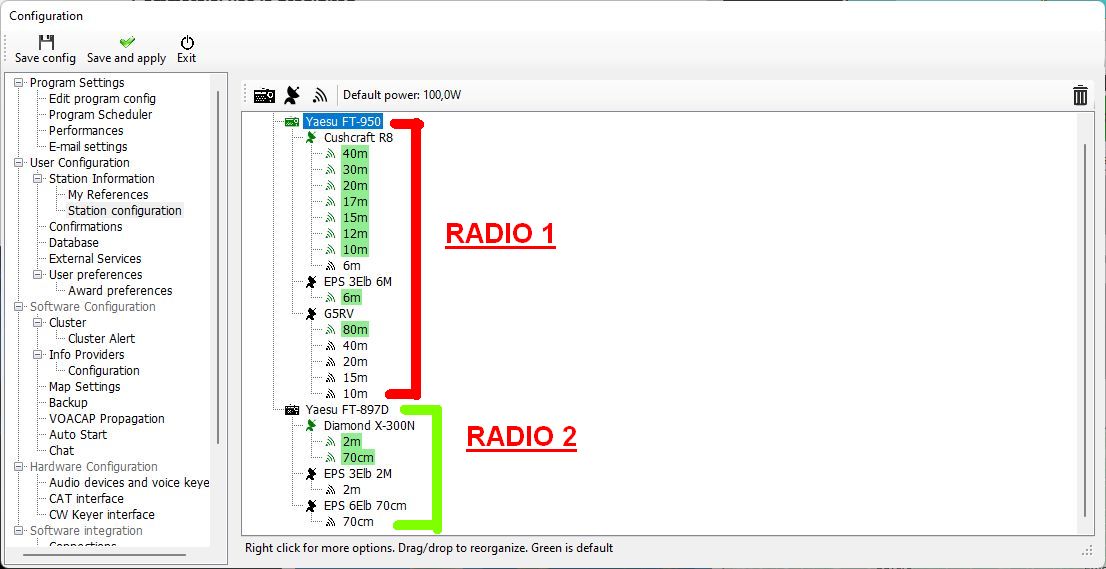Open Audio devices and voice keyer settings
The image size is (1106, 569).
(x=129, y=483)
